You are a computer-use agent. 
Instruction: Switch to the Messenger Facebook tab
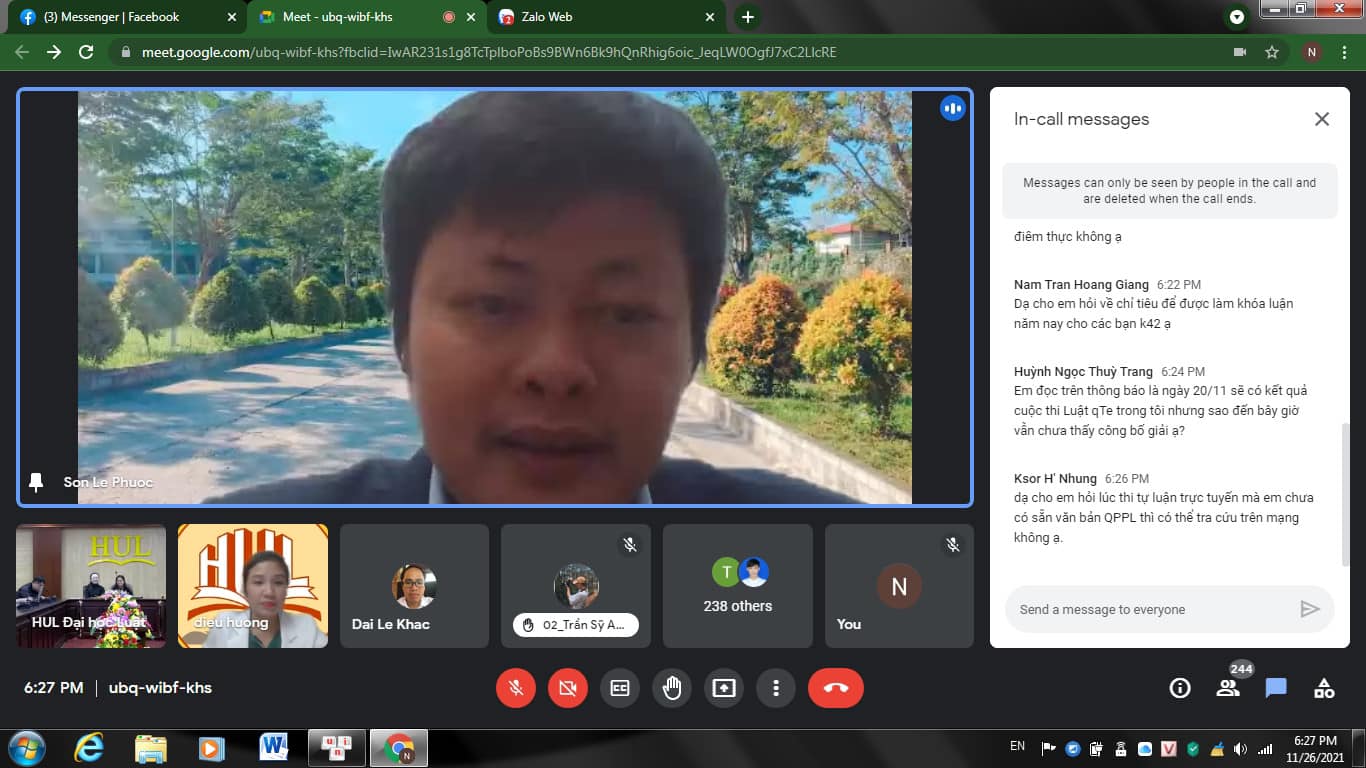point(120,17)
